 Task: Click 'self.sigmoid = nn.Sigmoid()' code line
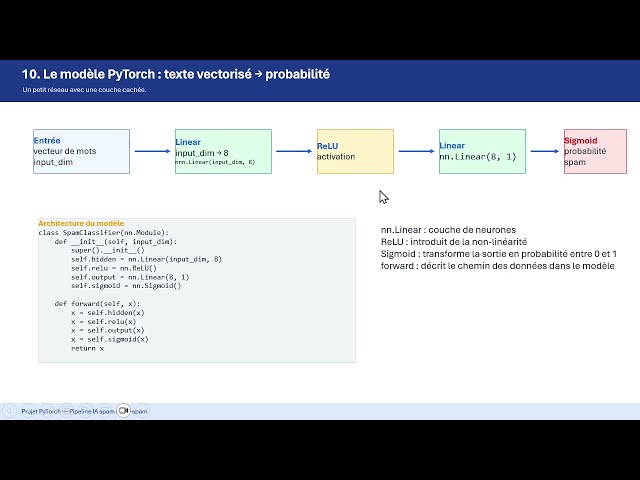click(126, 286)
